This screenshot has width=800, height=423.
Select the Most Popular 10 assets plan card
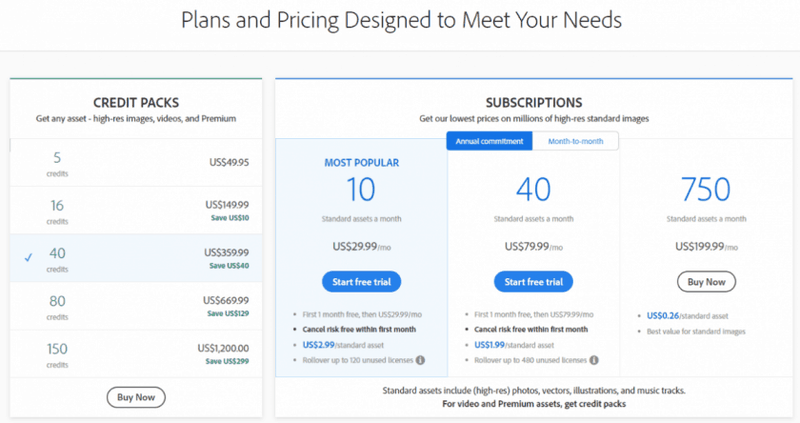point(361,190)
